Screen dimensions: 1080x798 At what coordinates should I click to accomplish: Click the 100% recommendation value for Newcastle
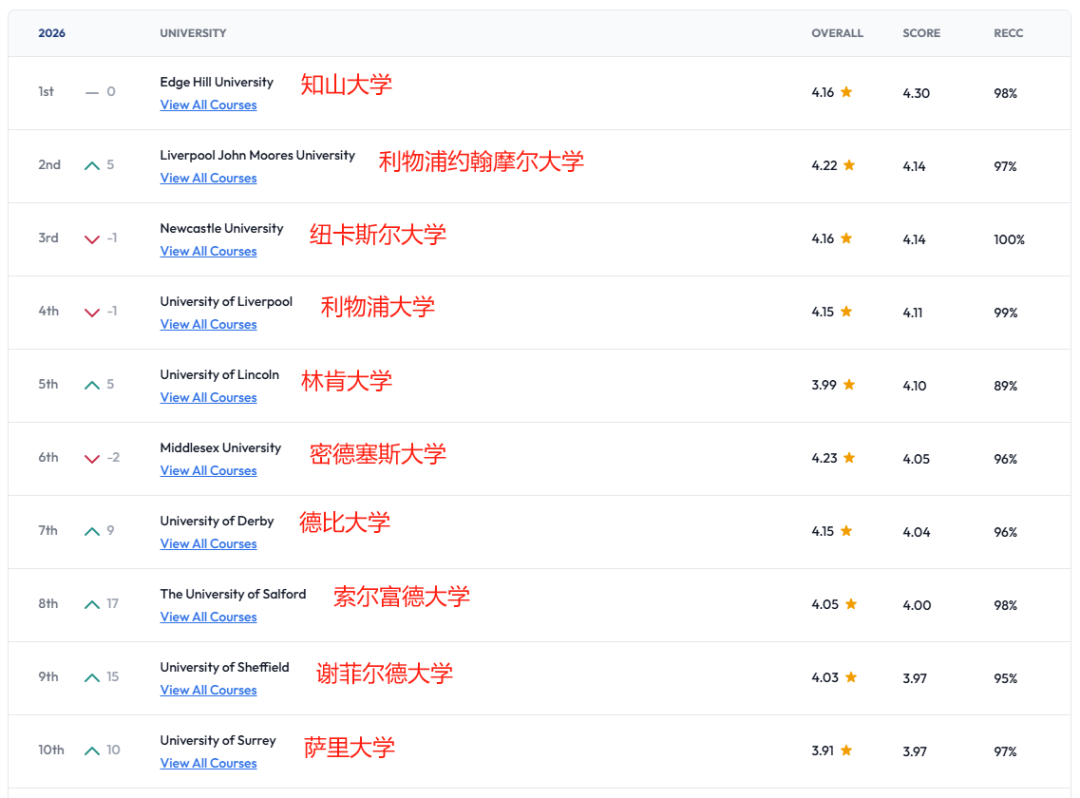[x=1009, y=240]
